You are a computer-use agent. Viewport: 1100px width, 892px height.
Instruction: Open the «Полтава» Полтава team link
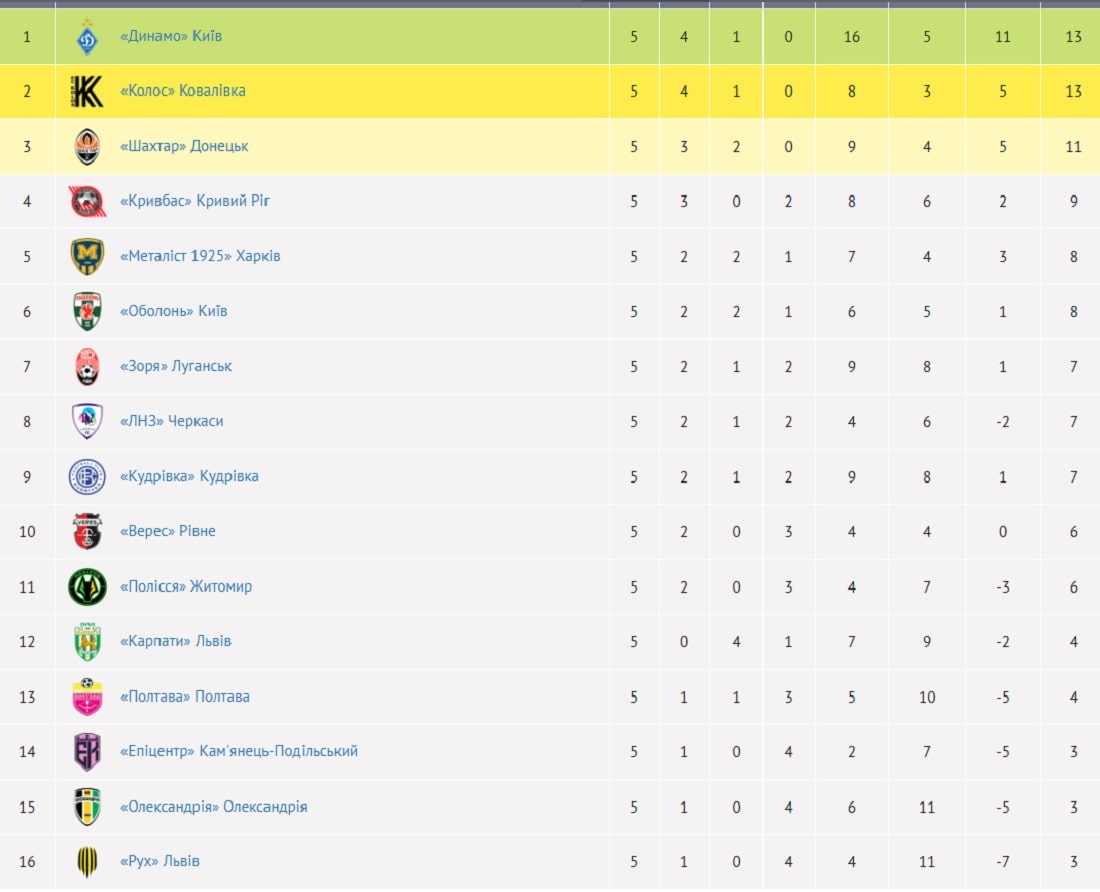click(185, 696)
